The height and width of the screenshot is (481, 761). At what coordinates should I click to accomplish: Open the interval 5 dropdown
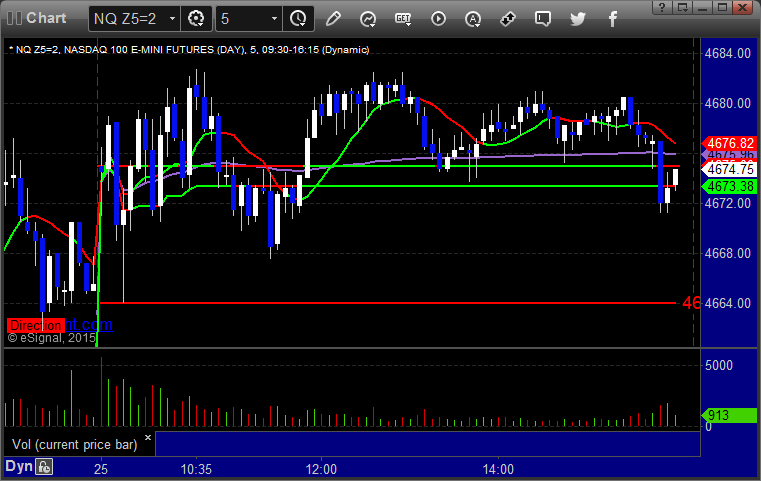pos(274,19)
